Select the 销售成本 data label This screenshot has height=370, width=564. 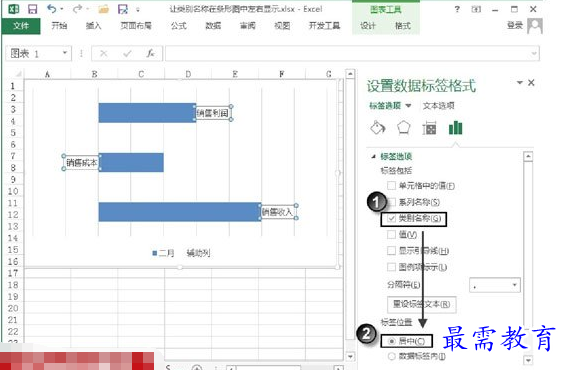(x=82, y=163)
